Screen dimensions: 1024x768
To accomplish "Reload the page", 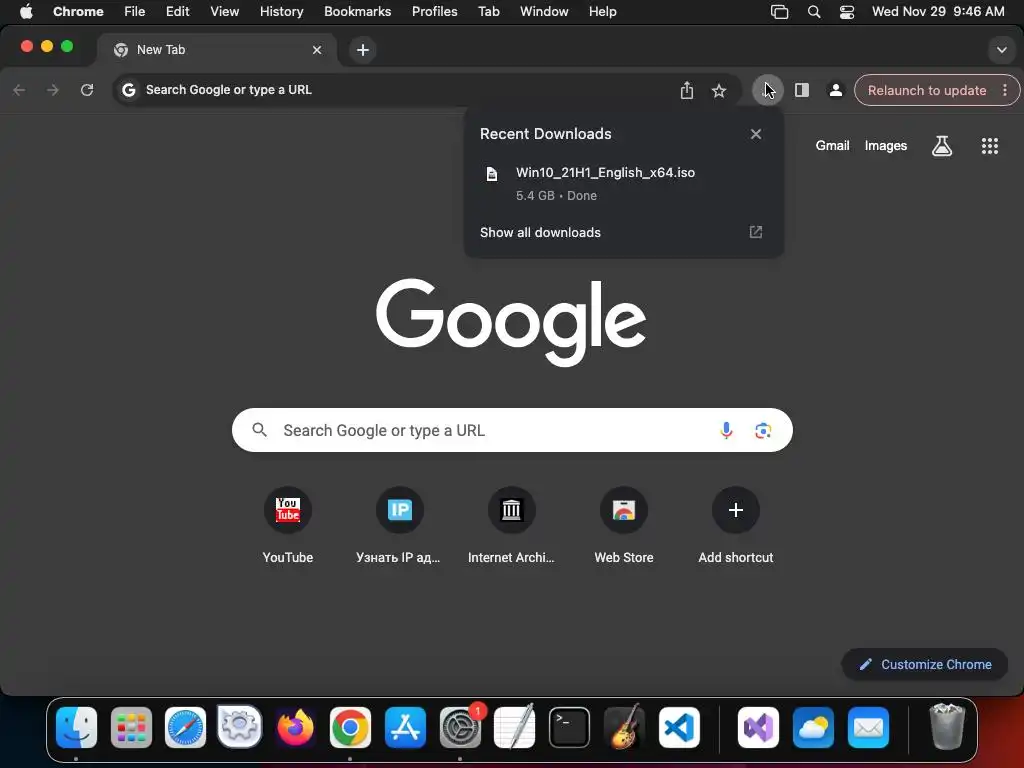I will click(87, 90).
